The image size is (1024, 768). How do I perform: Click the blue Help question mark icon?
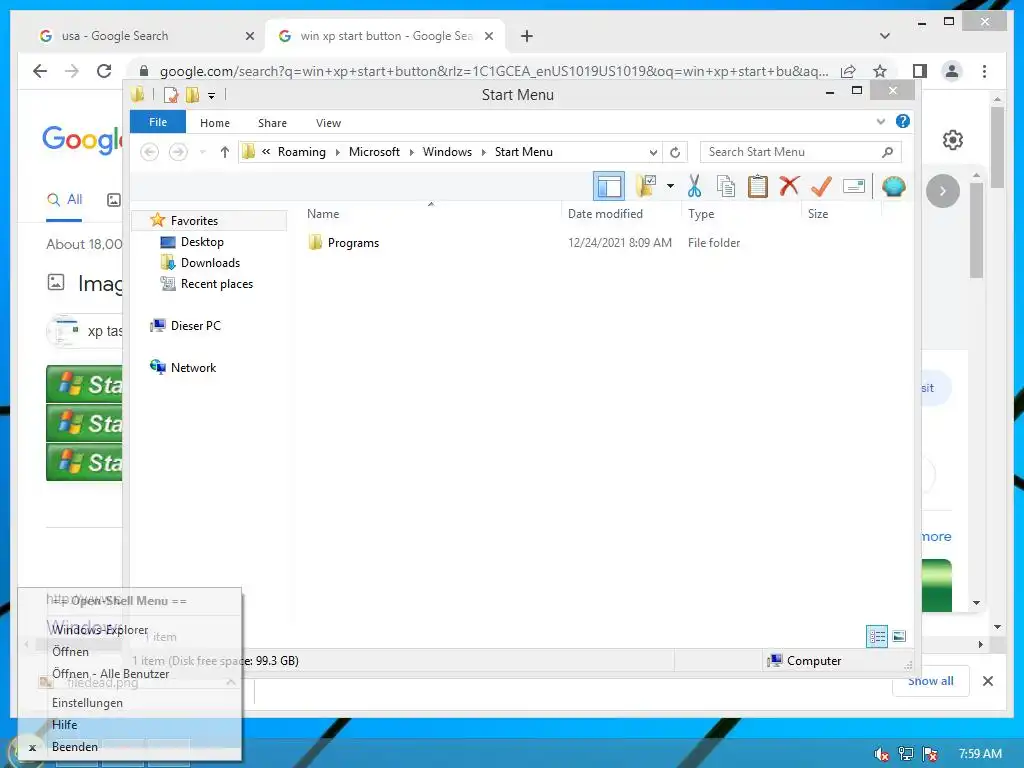(903, 121)
